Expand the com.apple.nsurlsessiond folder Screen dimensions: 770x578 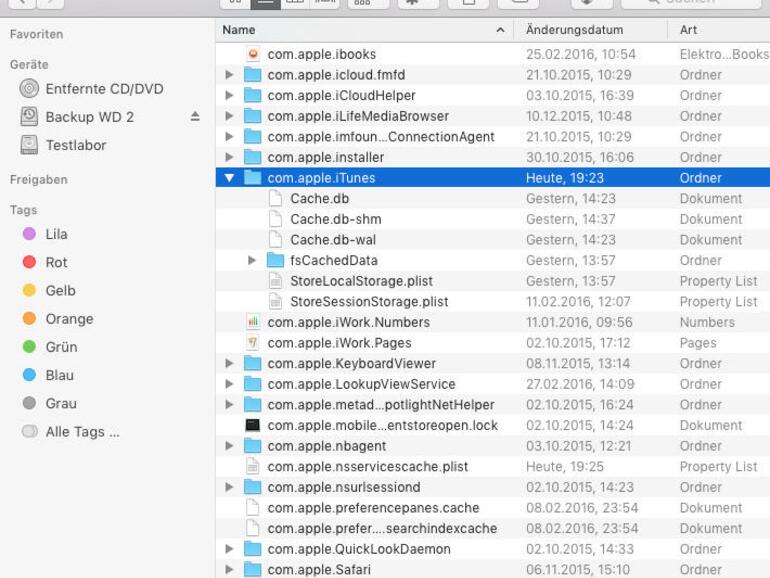click(229, 487)
